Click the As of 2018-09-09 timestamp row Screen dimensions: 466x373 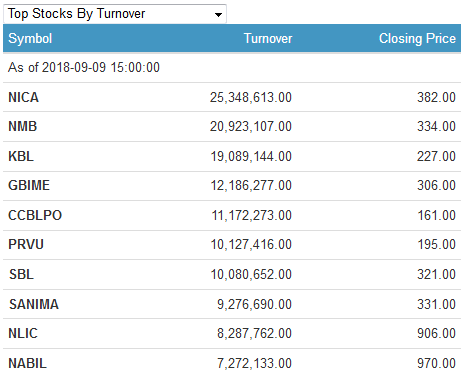232,68
